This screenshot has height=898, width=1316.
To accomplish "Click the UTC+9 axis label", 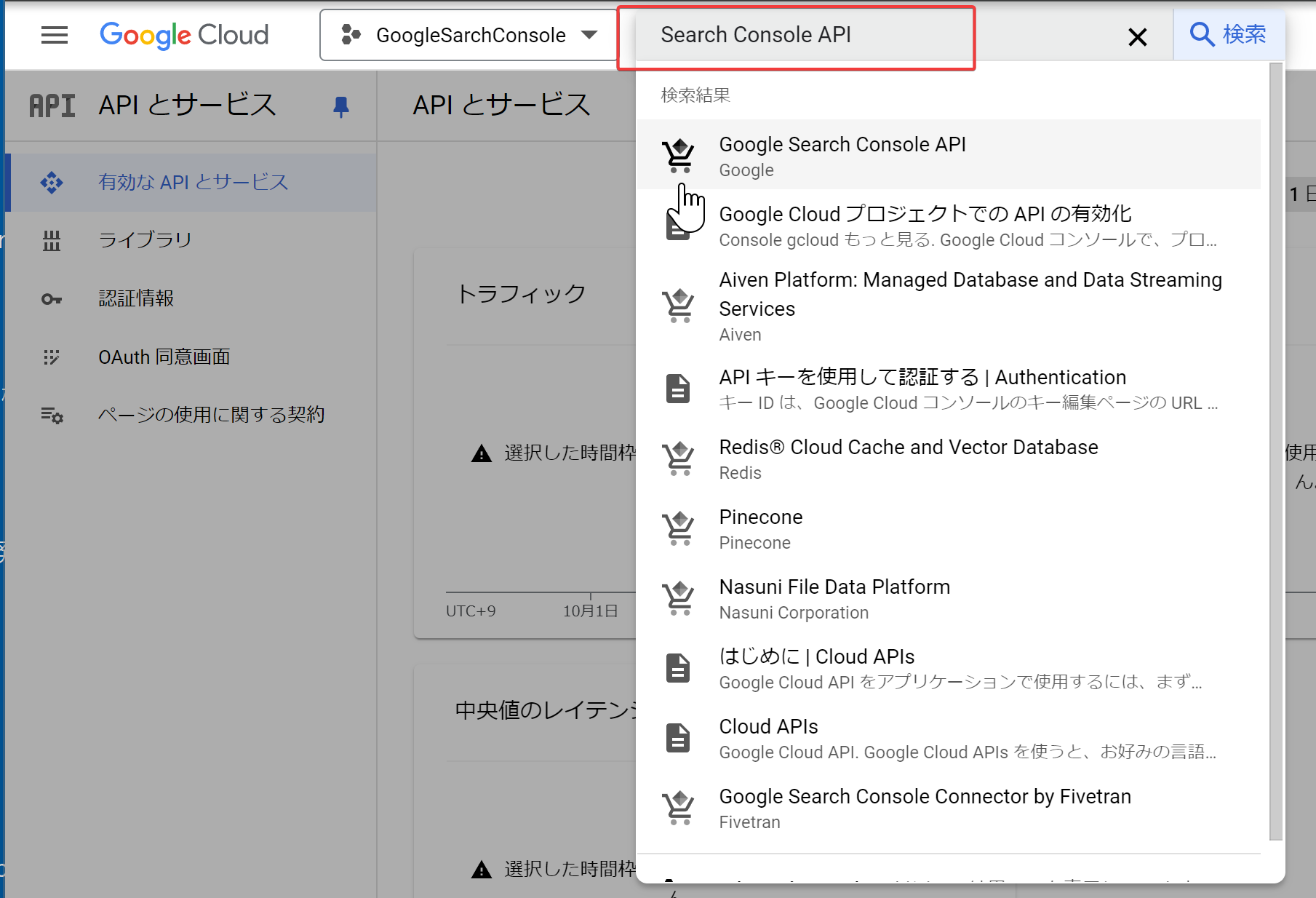I will pos(471,611).
